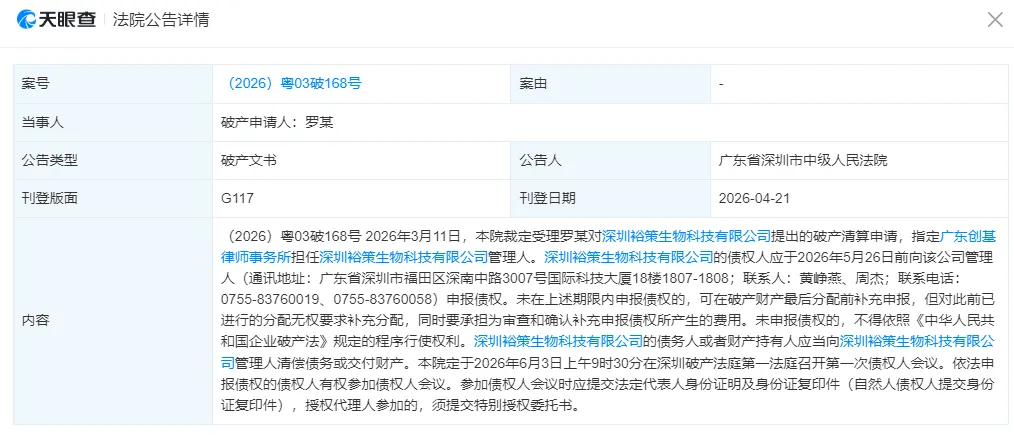Image resolution: width=1014 pixels, height=438 pixels.
Task: Click 广东省深圳市中级人民法院 value
Action: click(803, 160)
